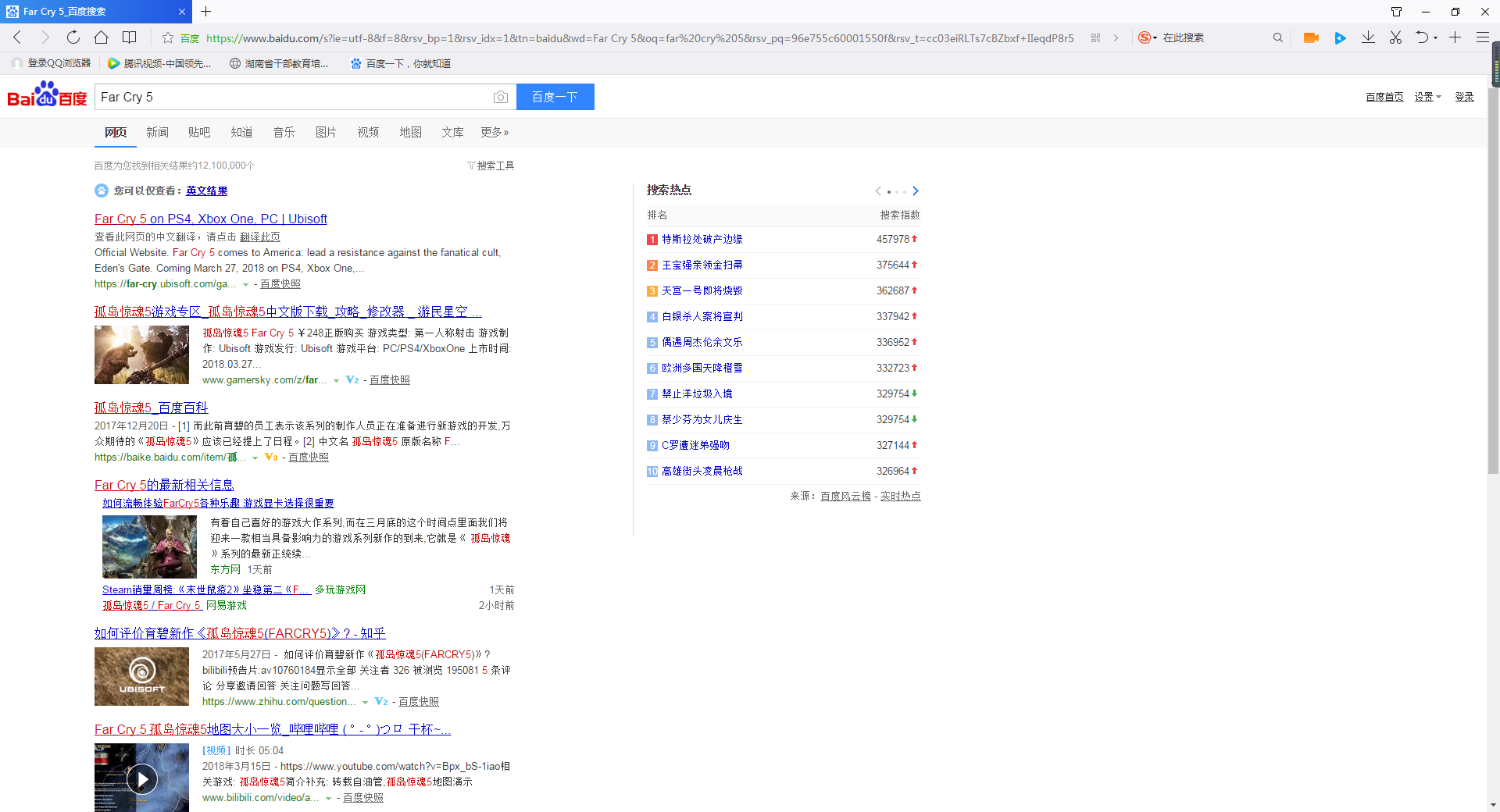Screen dimensions: 1500x812
Task: Open hot search 天宫一号即将烧毁
Action: click(x=702, y=290)
